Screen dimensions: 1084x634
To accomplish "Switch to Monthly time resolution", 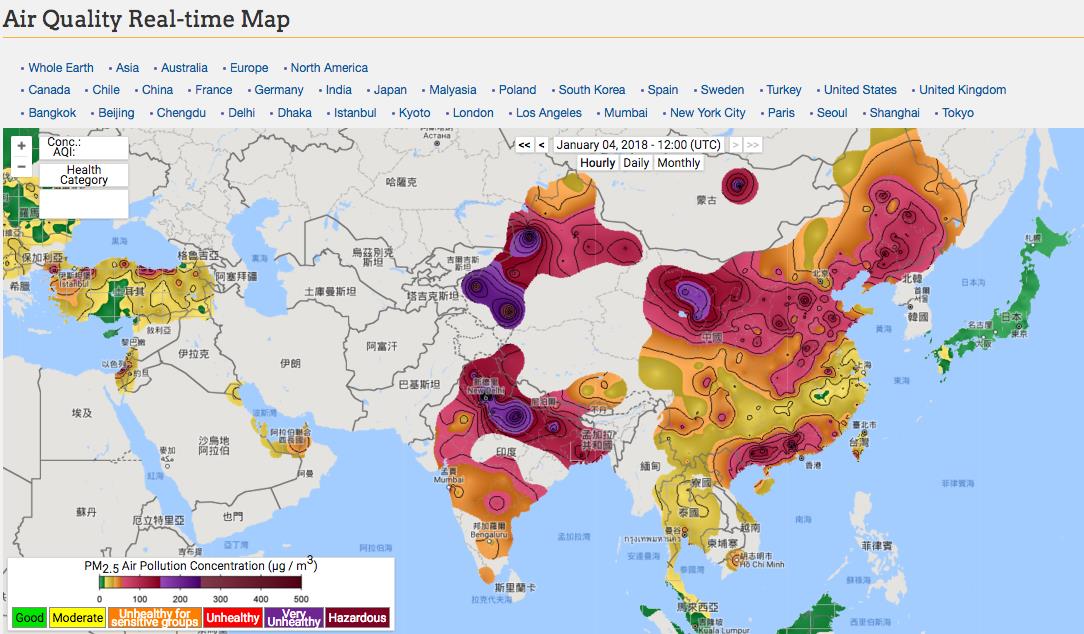I will click(x=679, y=163).
